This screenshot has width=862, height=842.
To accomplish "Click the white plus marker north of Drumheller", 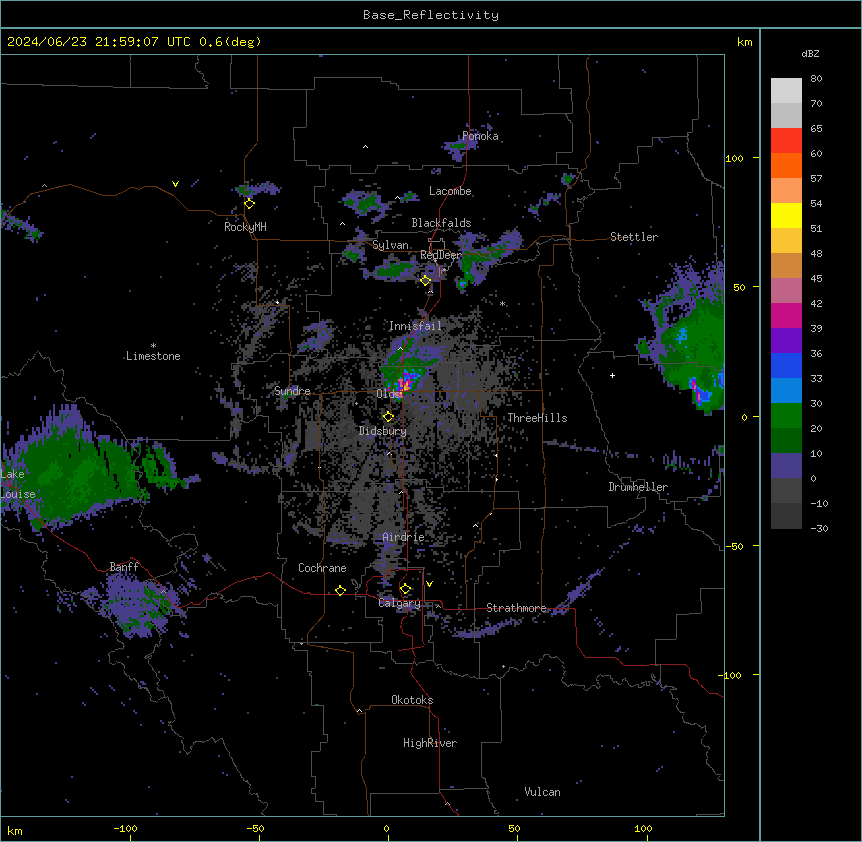I will [x=612, y=375].
